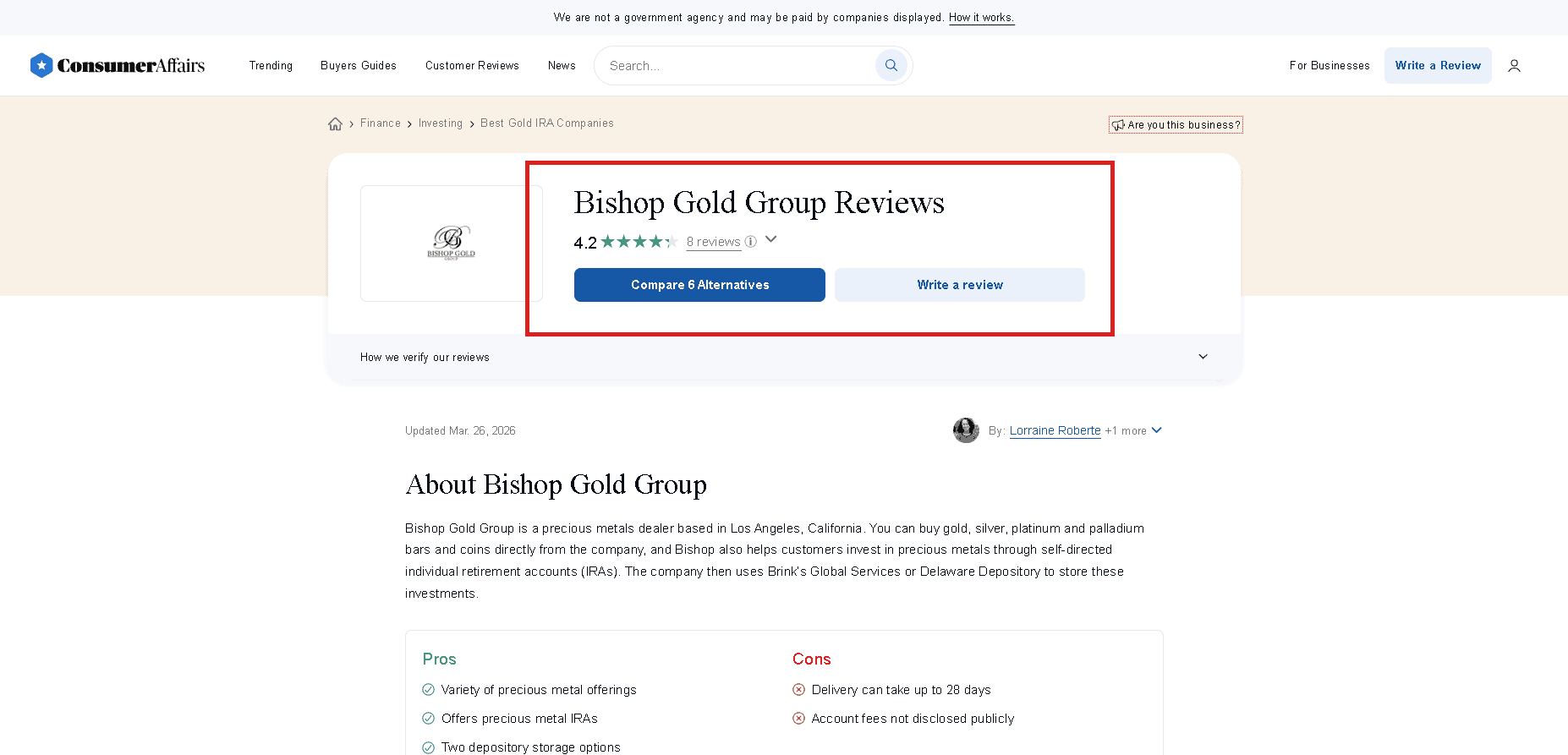The height and width of the screenshot is (755, 1568).
Task: Open Bishop Gold Group logo thumbnail
Action: [452, 243]
